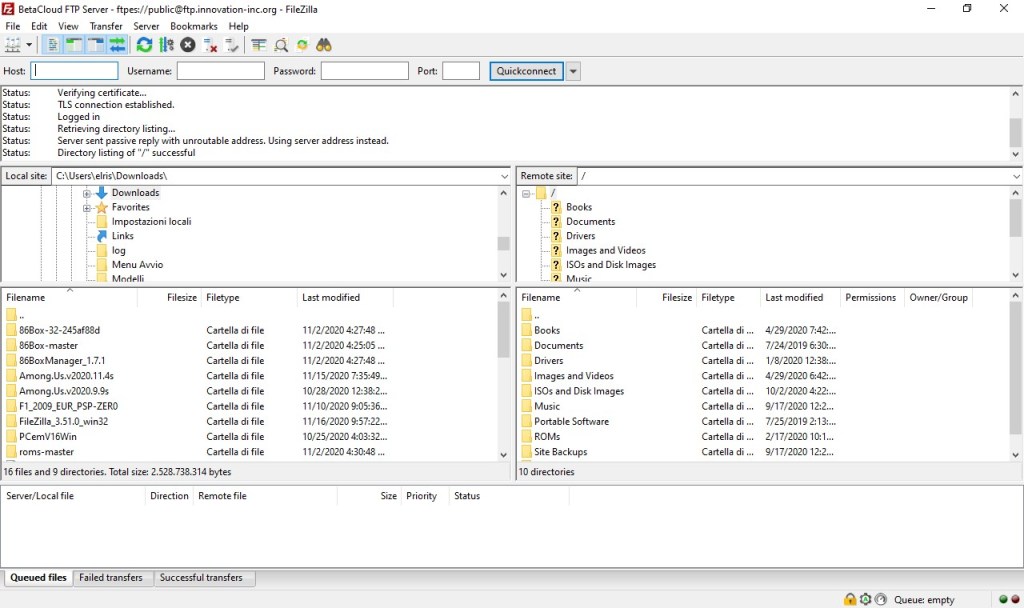
Task: Toggle the message log display
Action: click(54, 45)
